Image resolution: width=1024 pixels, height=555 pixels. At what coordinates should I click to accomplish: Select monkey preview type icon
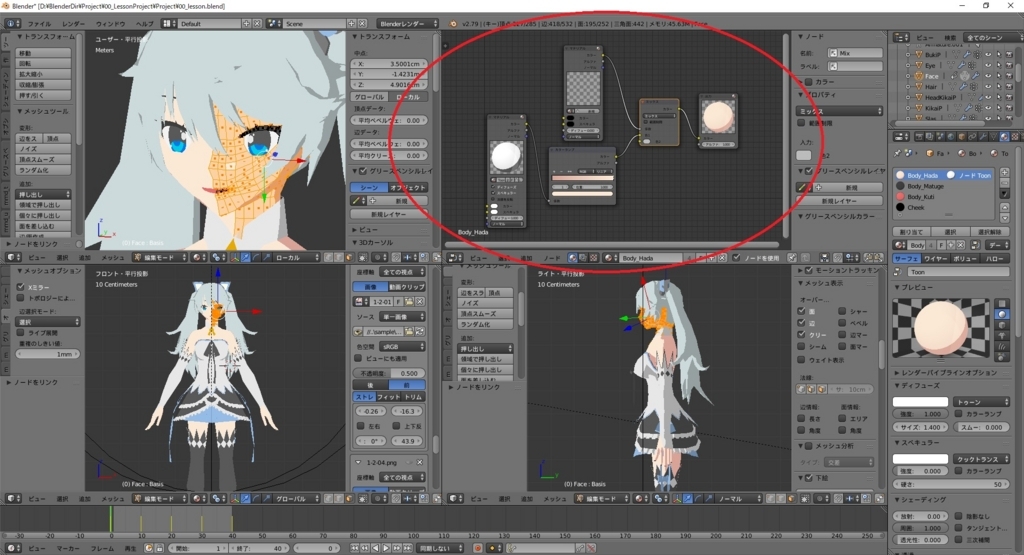(1002, 336)
